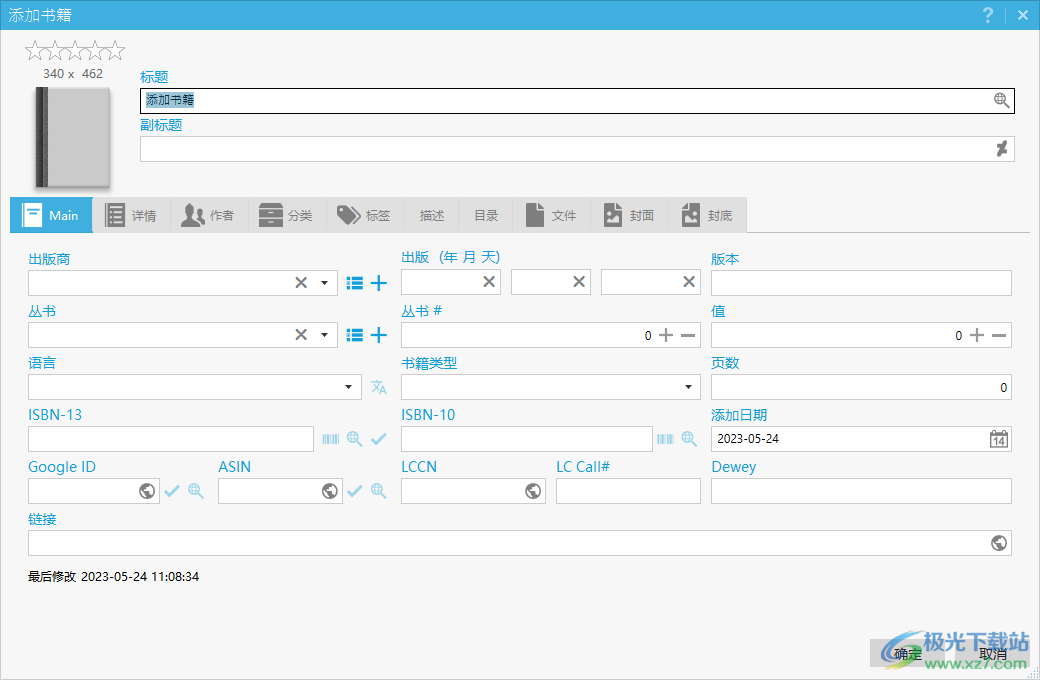Click the book cover thumbnail
1040x680 pixels.
pos(72,137)
